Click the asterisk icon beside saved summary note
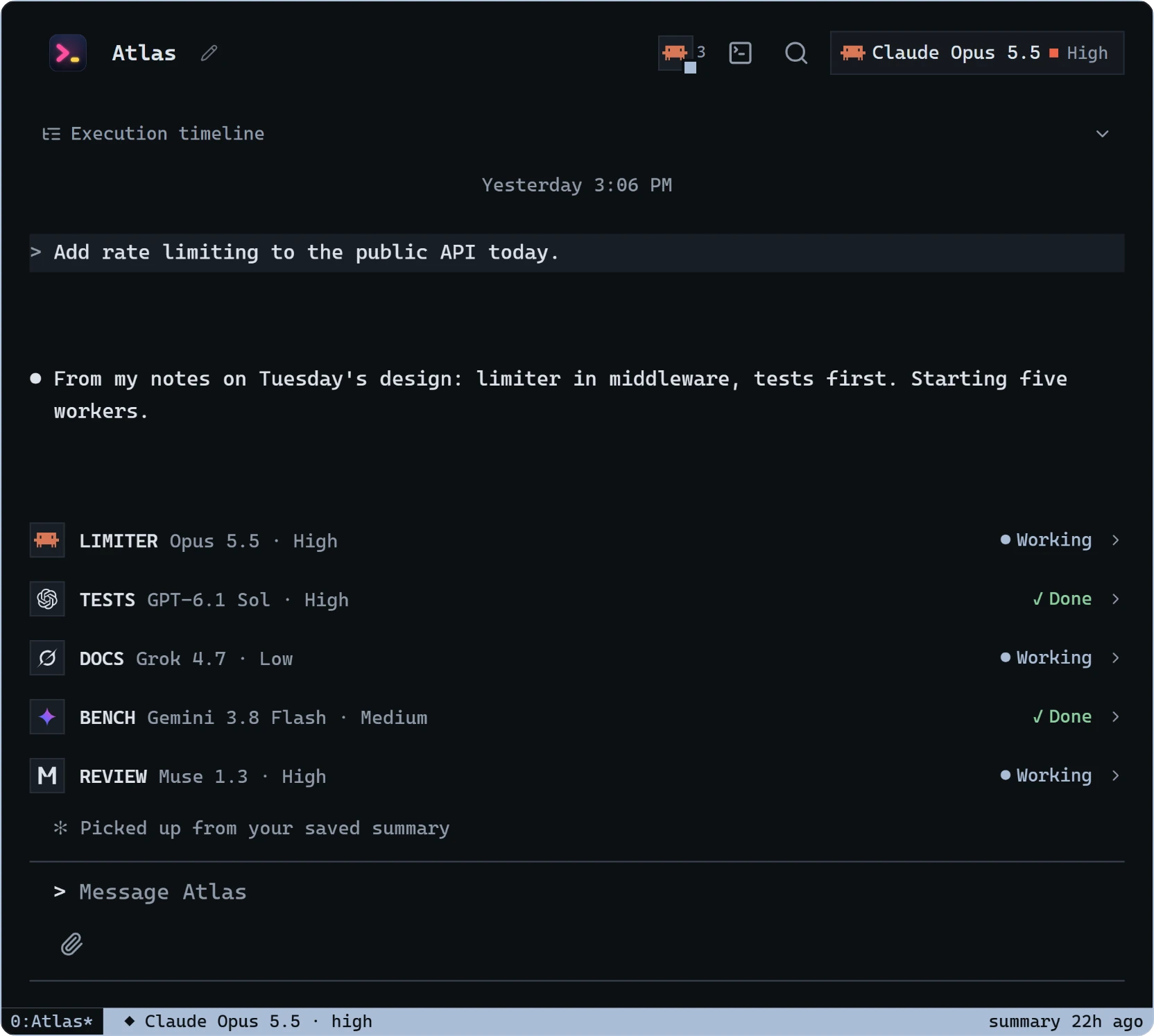1154x1036 pixels. pos(61,828)
